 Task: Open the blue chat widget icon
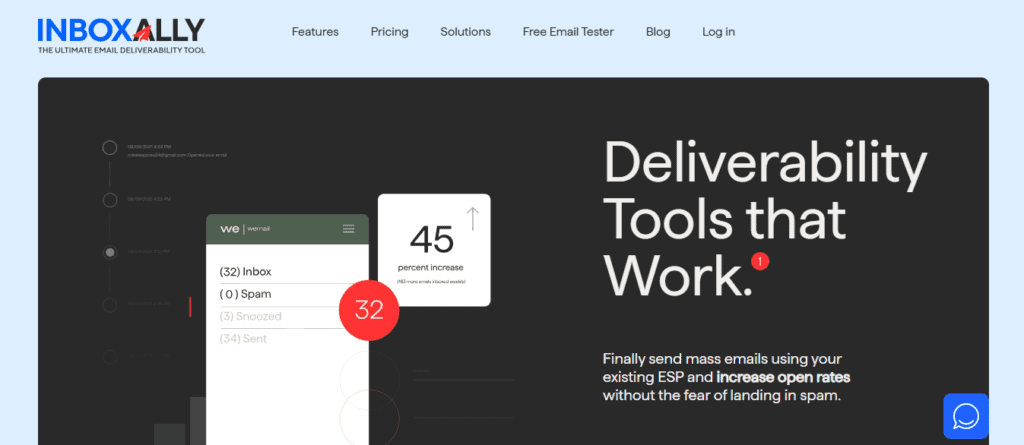966,416
